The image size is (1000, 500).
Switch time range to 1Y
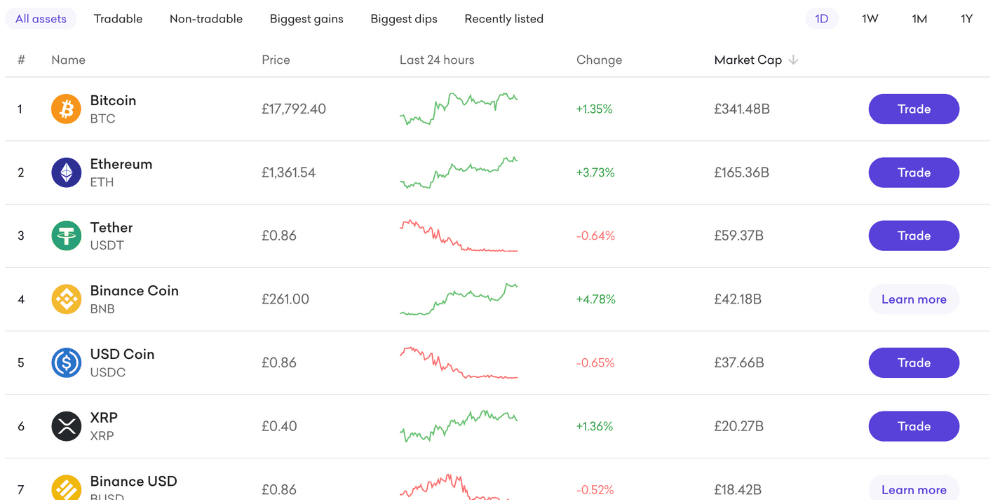(x=966, y=19)
